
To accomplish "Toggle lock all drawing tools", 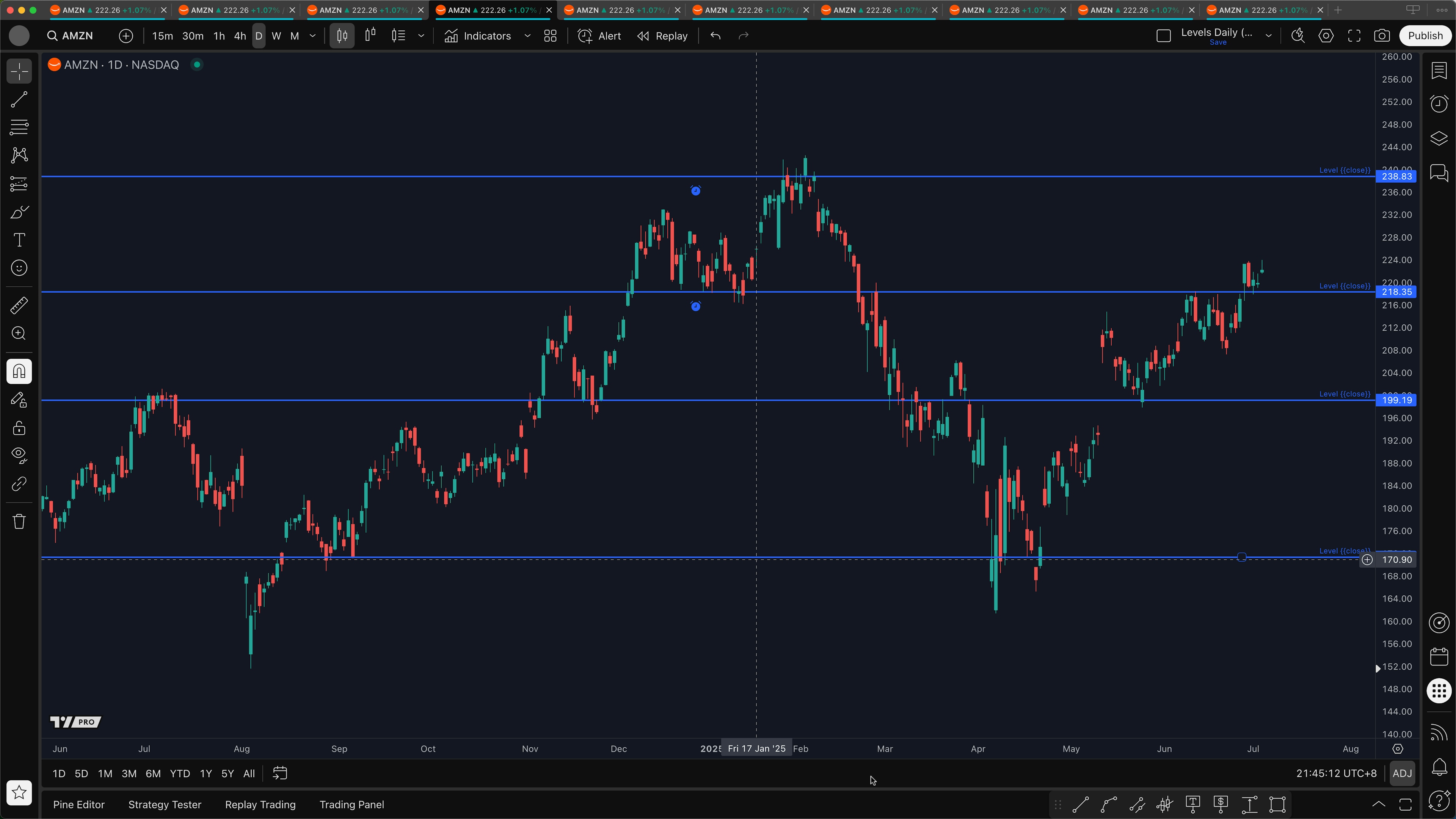I will point(19,428).
